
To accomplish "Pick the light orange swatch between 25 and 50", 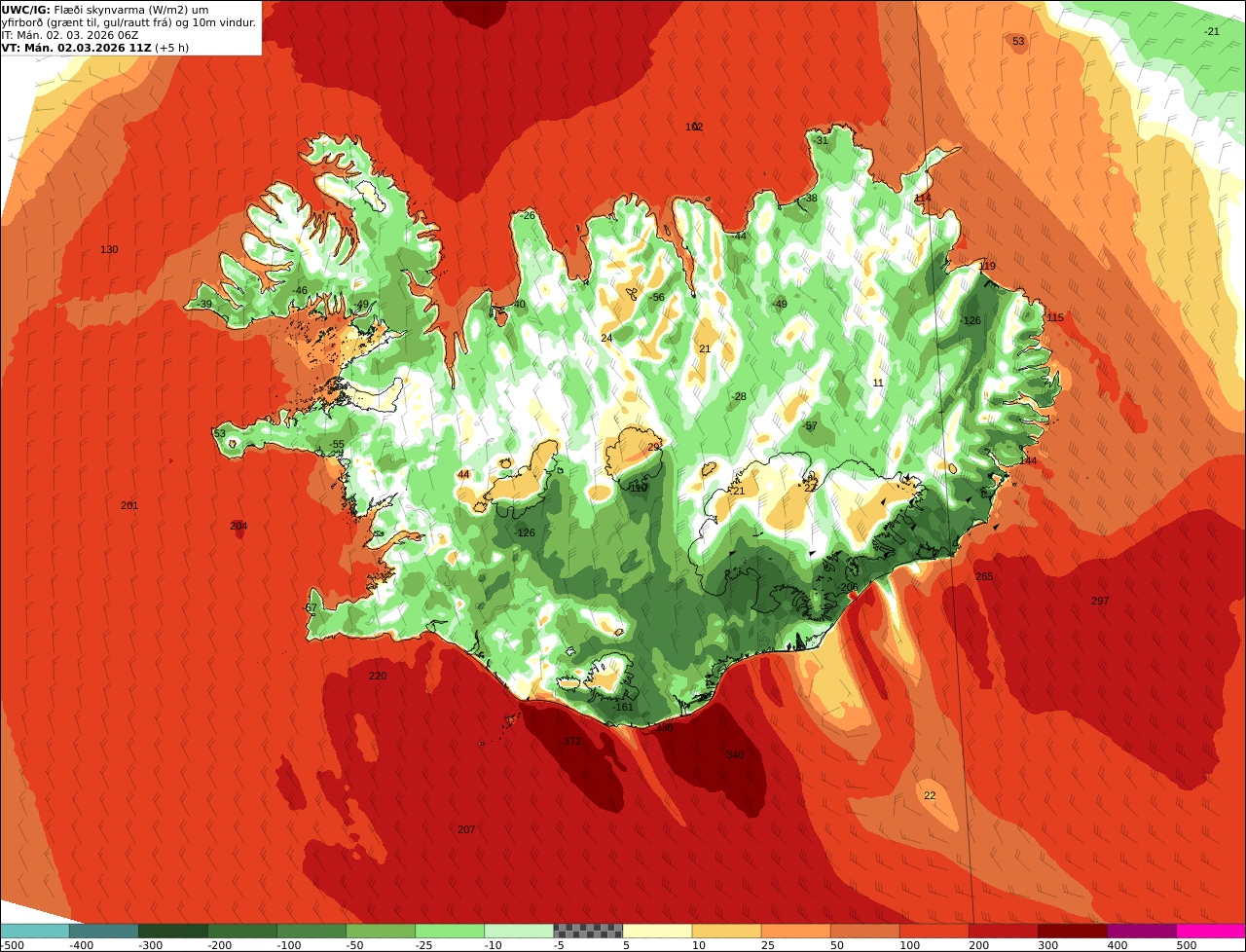I will click(x=794, y=931).
